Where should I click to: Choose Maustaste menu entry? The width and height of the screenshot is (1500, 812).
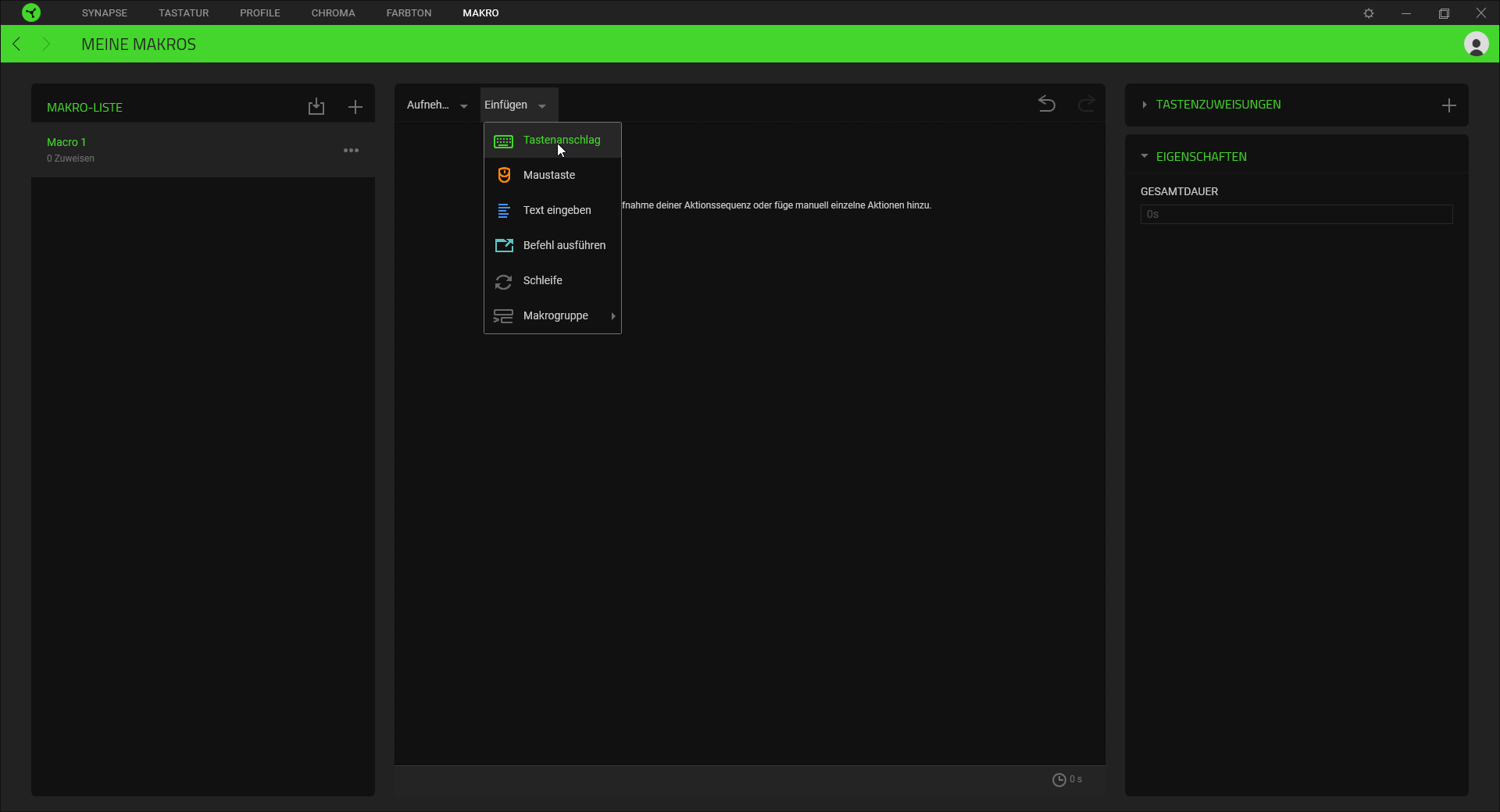(x=549, y=176)
